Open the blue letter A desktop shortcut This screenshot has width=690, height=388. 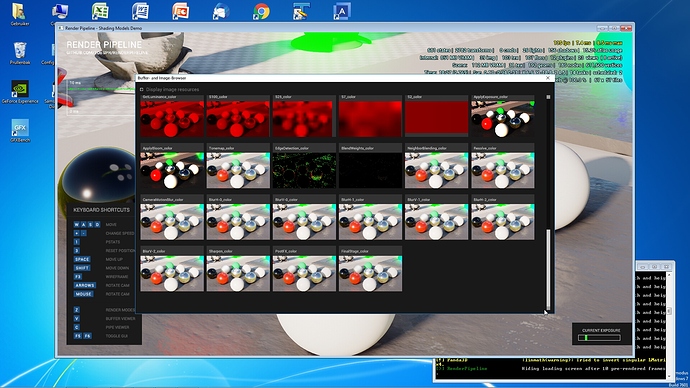click(x=342, y=11)
